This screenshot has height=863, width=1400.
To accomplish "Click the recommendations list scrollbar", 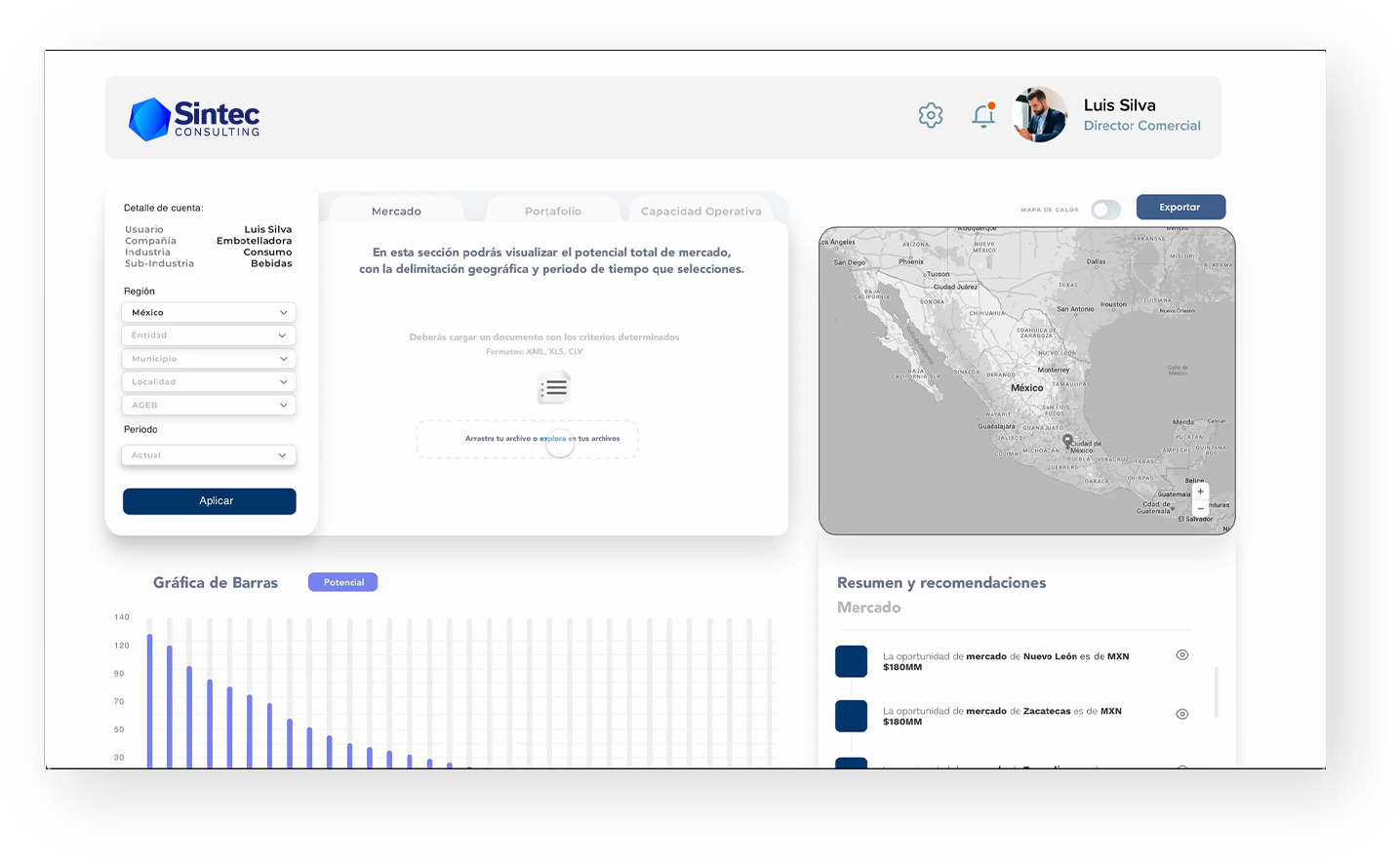I will 1216,692.
